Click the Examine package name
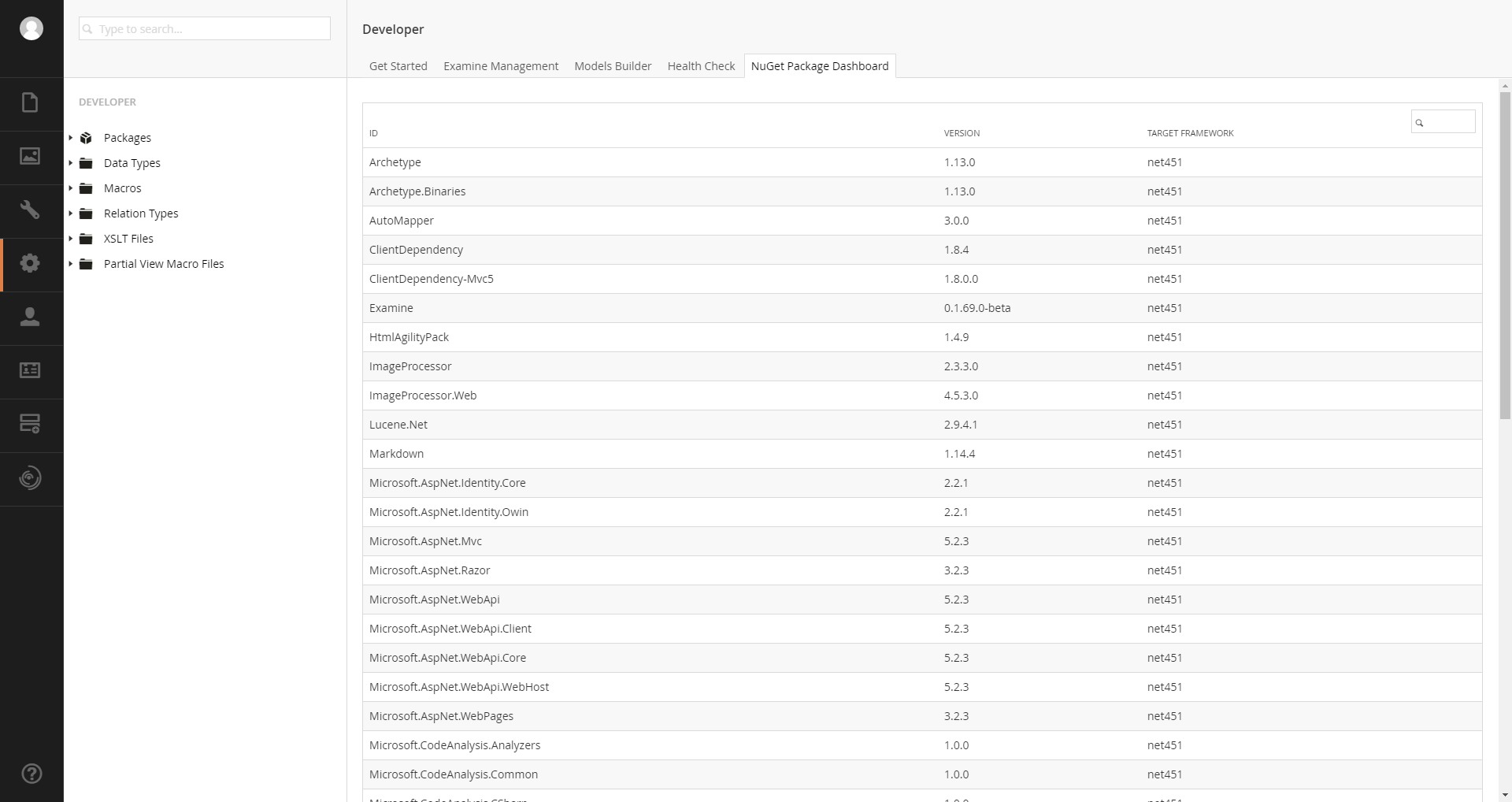 (391, 308)
